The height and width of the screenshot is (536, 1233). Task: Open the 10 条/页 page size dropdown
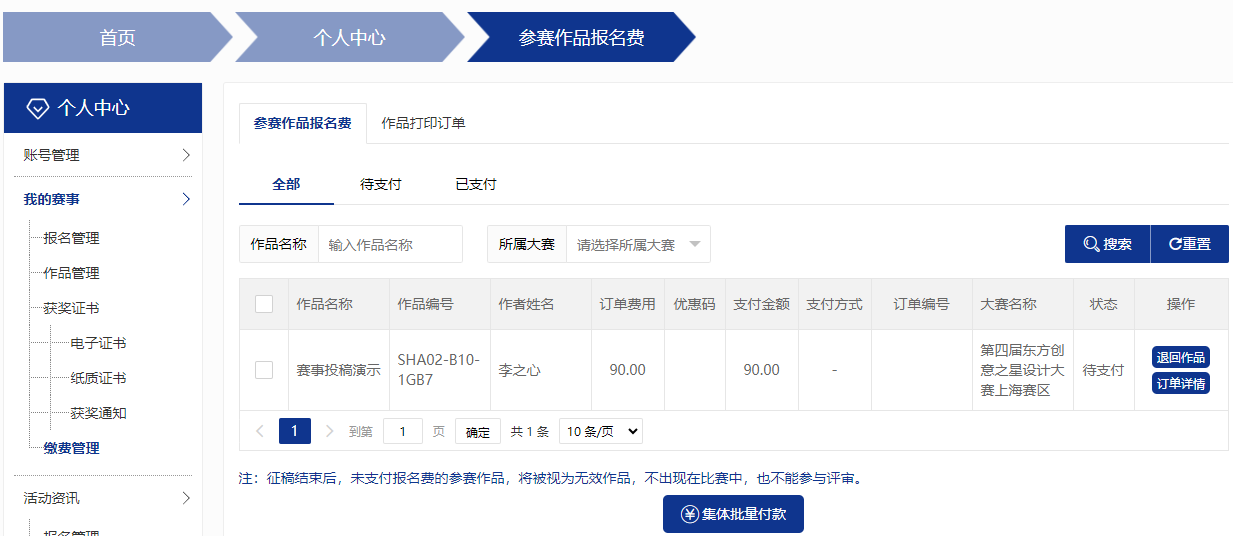tap(600, 431)
